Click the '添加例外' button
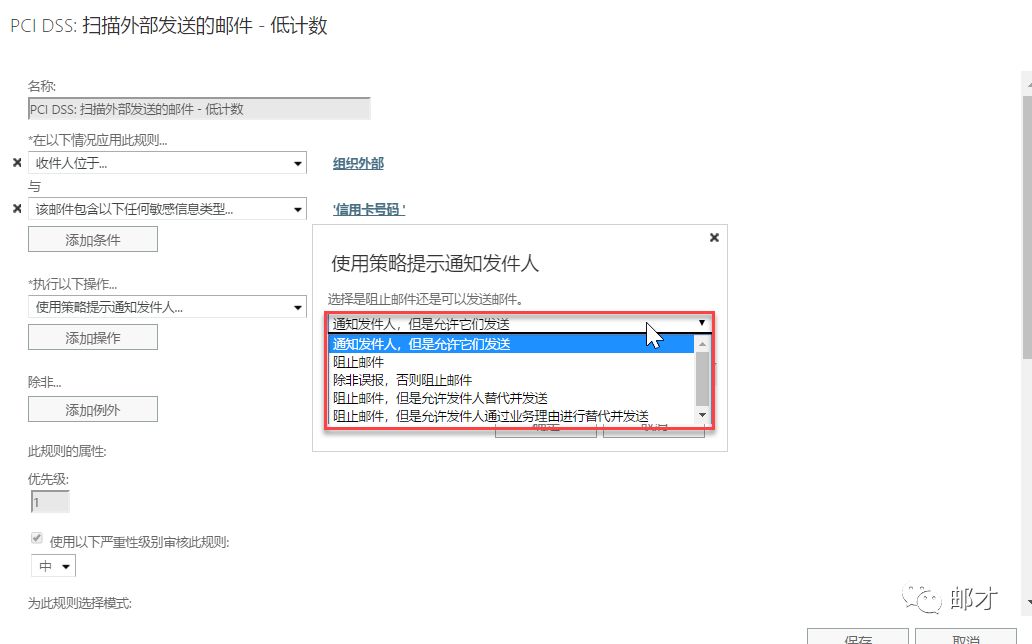 [x=93, y=409]
